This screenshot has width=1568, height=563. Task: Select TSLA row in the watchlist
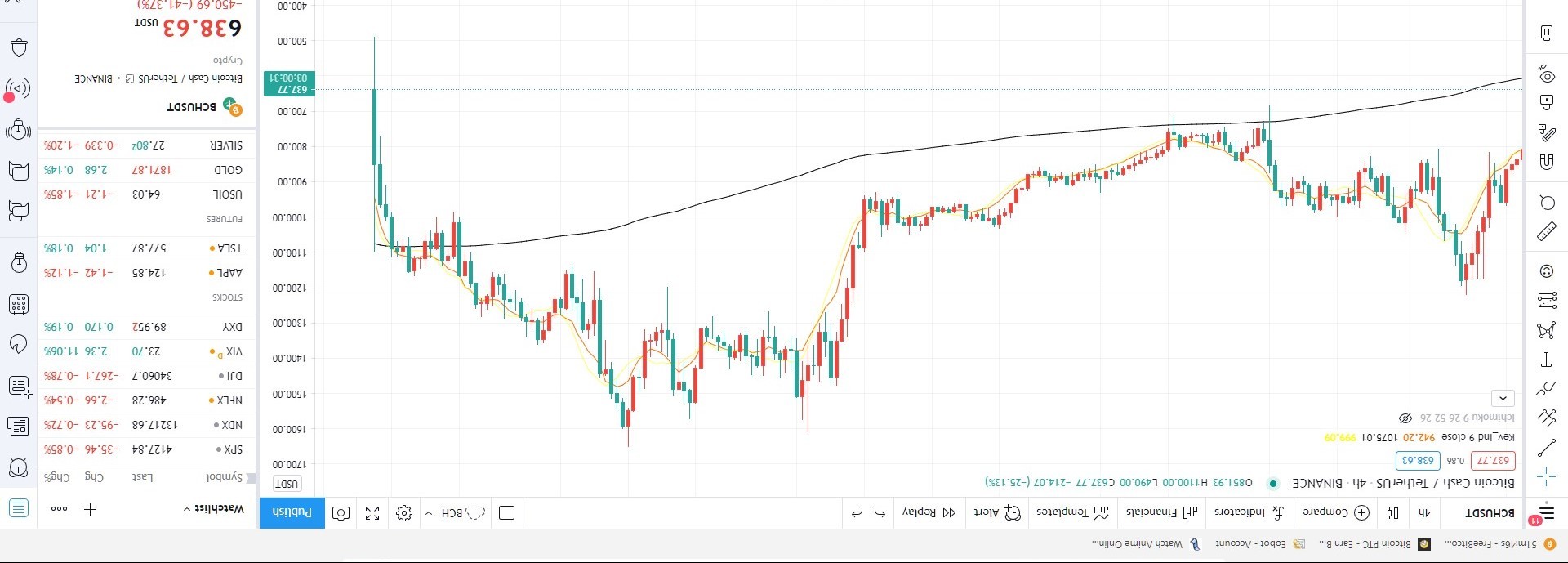tap(146, 248)
